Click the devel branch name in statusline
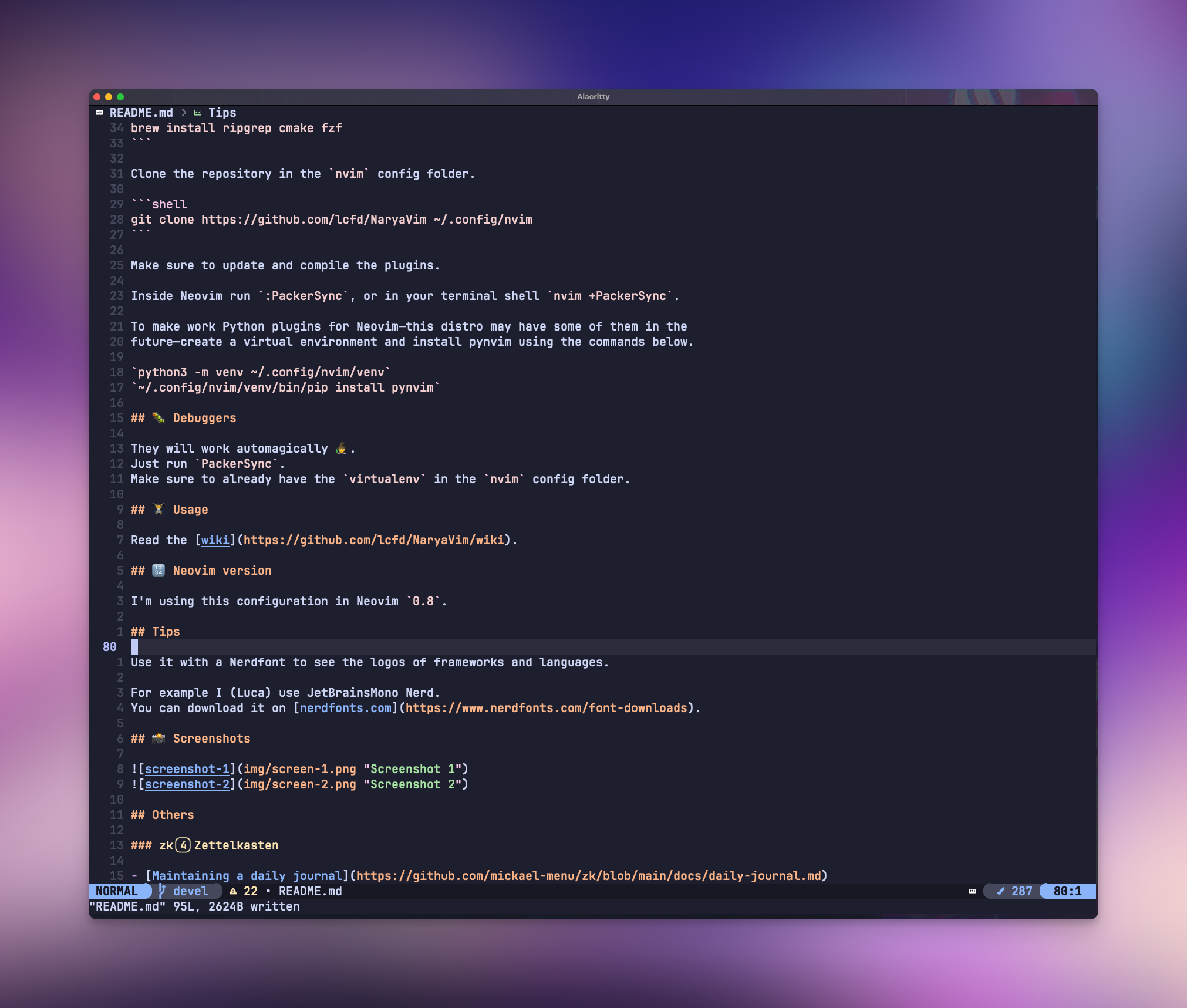Screen dimensions: 1187x1008 190,891
